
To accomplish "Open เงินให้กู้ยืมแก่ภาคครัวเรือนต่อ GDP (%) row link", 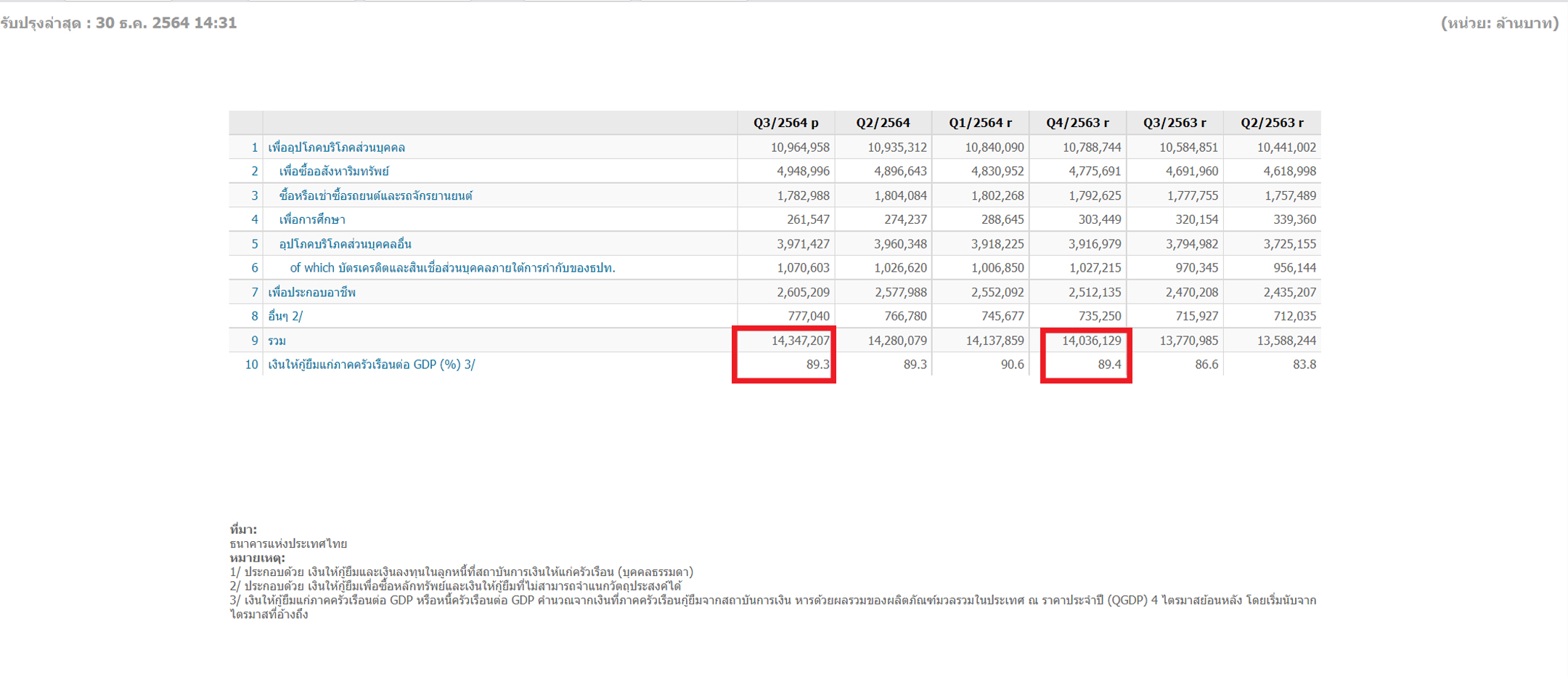I will tap(371, 365).
